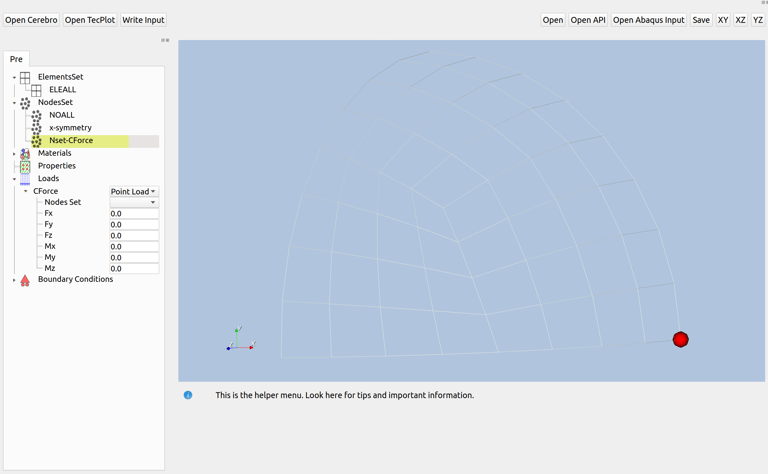Click the Properties icon
Image resolution: width=768 pixels, height=474 pixels.
point(25,166)
